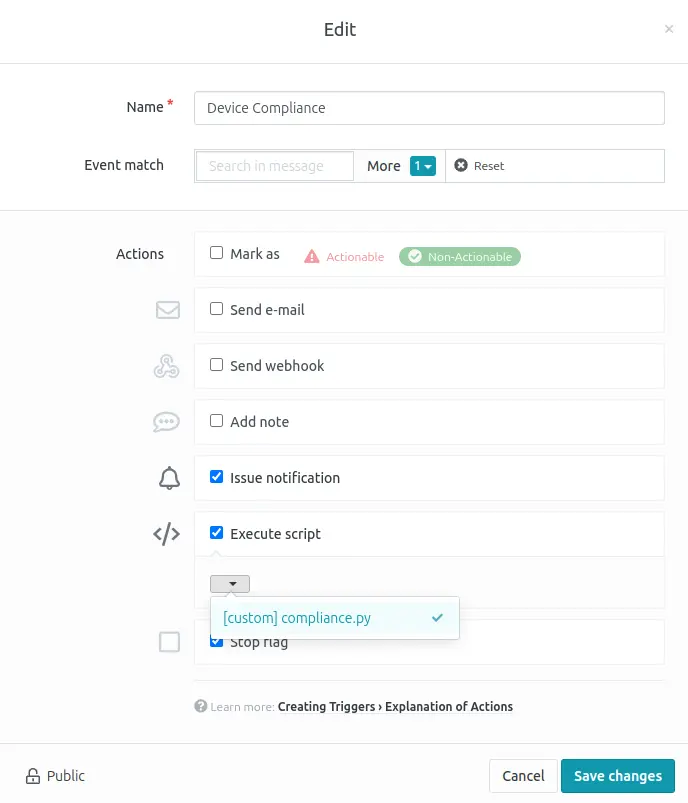Disable the Stop flag action
This screenshot has height=803, width=688.
[216, 642]
